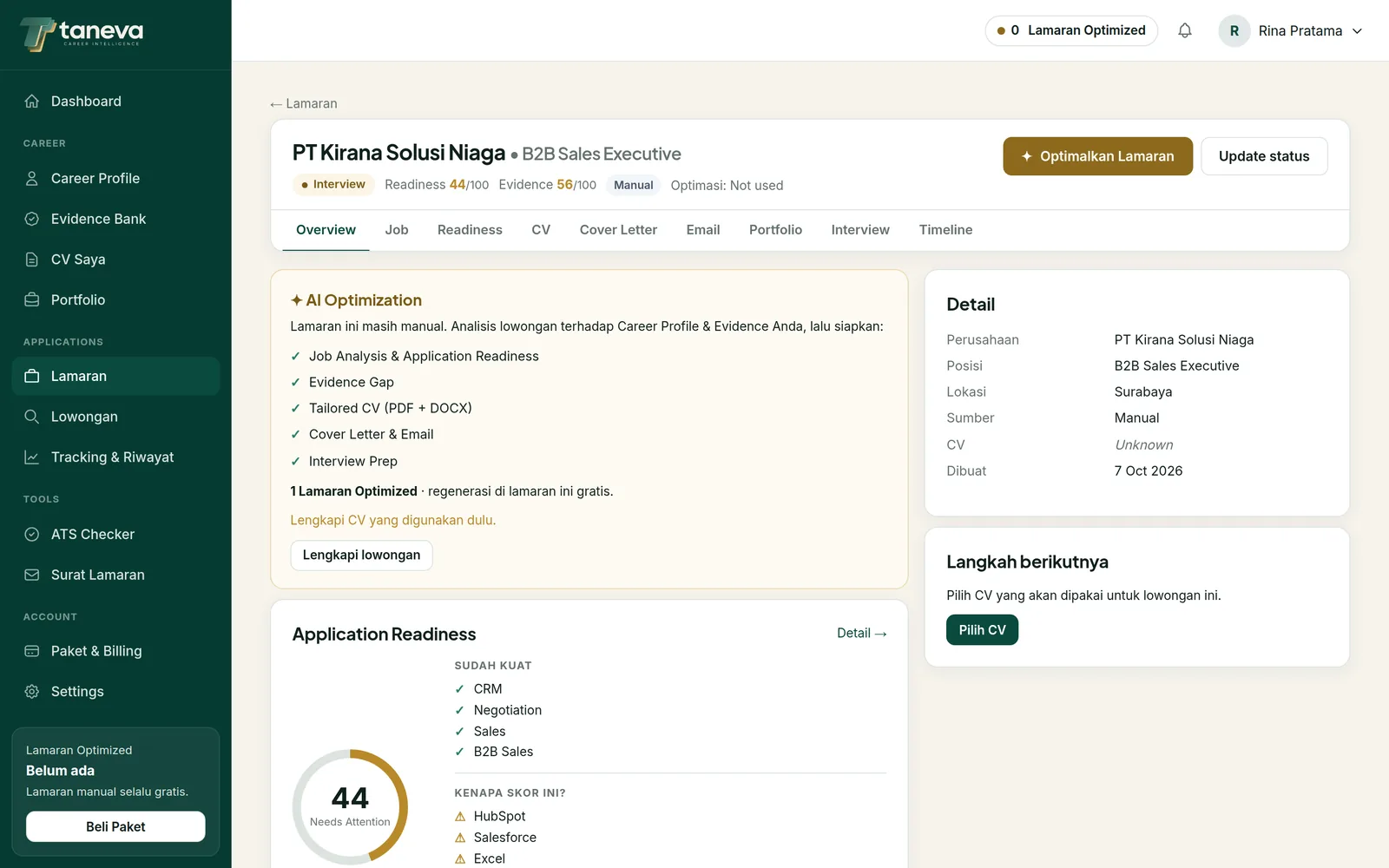
Task: Click the 44 readiness score gauge
Action: [350, 806]
